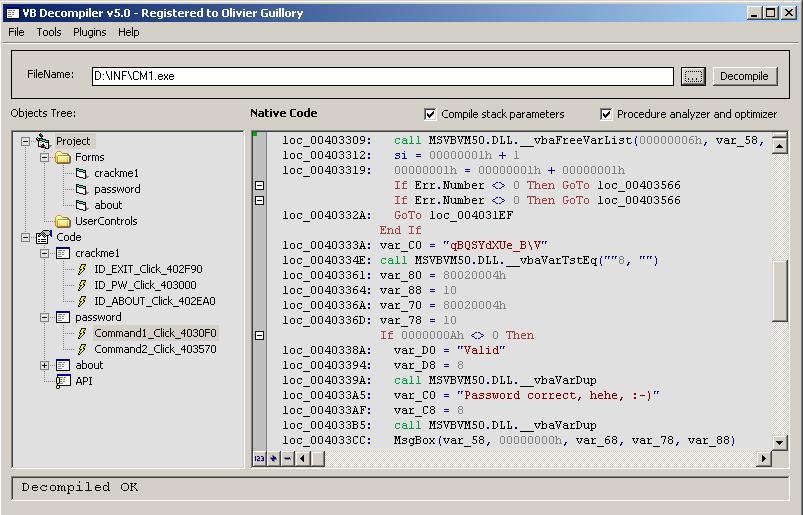Collapse the Forms folder in tree
803x515 pixels.
[45, 157]
